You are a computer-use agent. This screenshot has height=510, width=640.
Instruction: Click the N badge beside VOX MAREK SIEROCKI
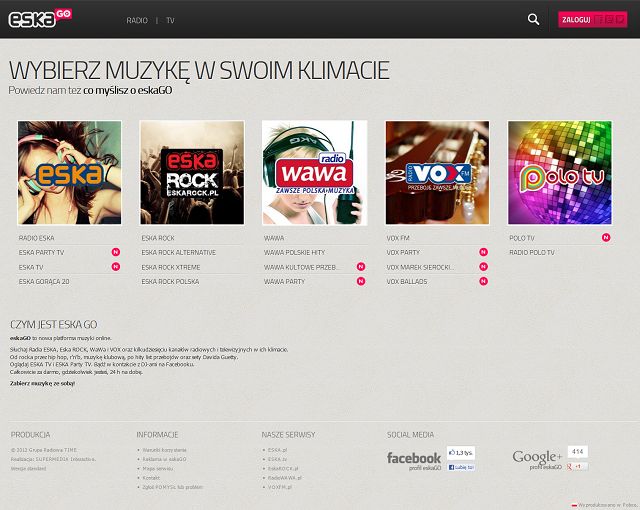pyautogui.click(x=484, y=267)
